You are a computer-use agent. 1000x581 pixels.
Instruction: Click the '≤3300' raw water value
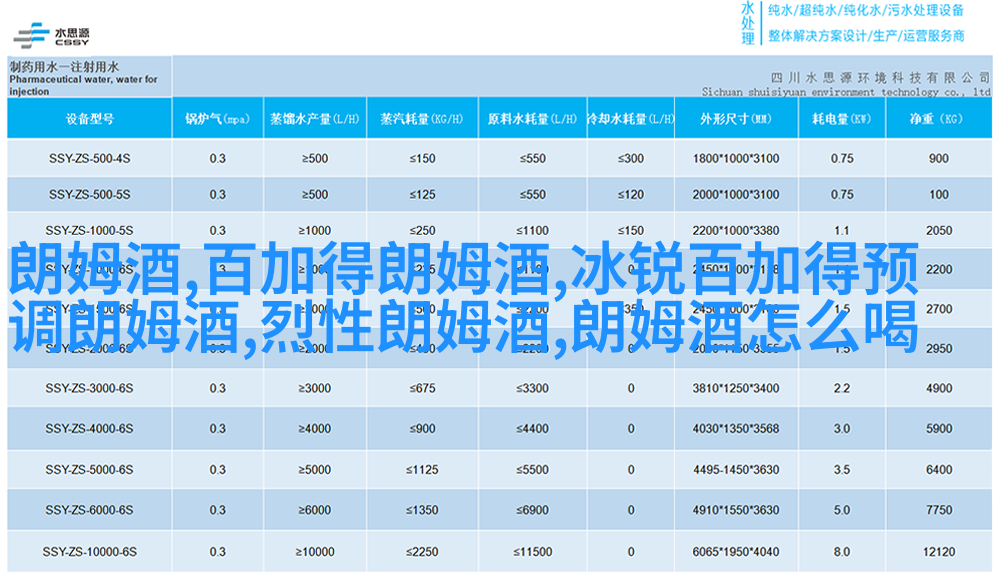(533, 388)
